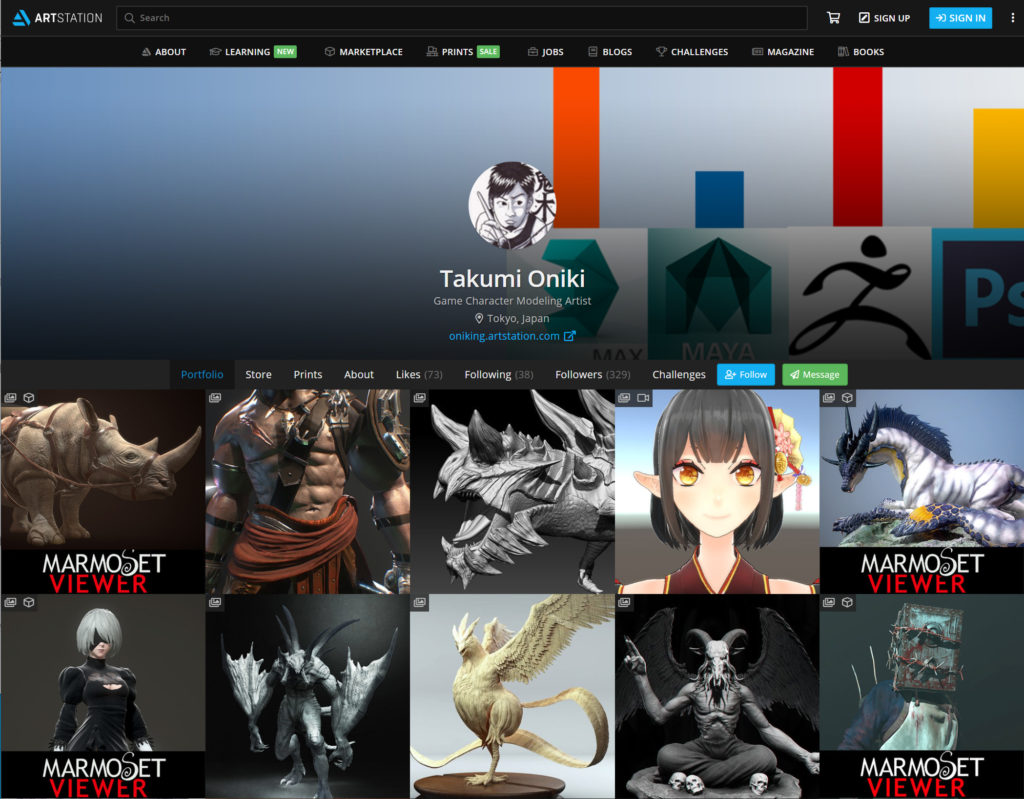Click the multi-image icon on blindfolded character thumbnail
The width and height of the screenshot is (1024, 799).
10,602
